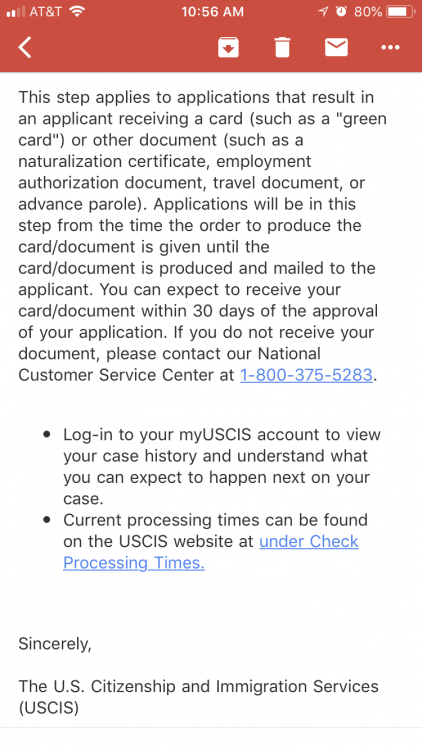
Task: Delete the email using the trash icon
Action: tap(282, 47)
